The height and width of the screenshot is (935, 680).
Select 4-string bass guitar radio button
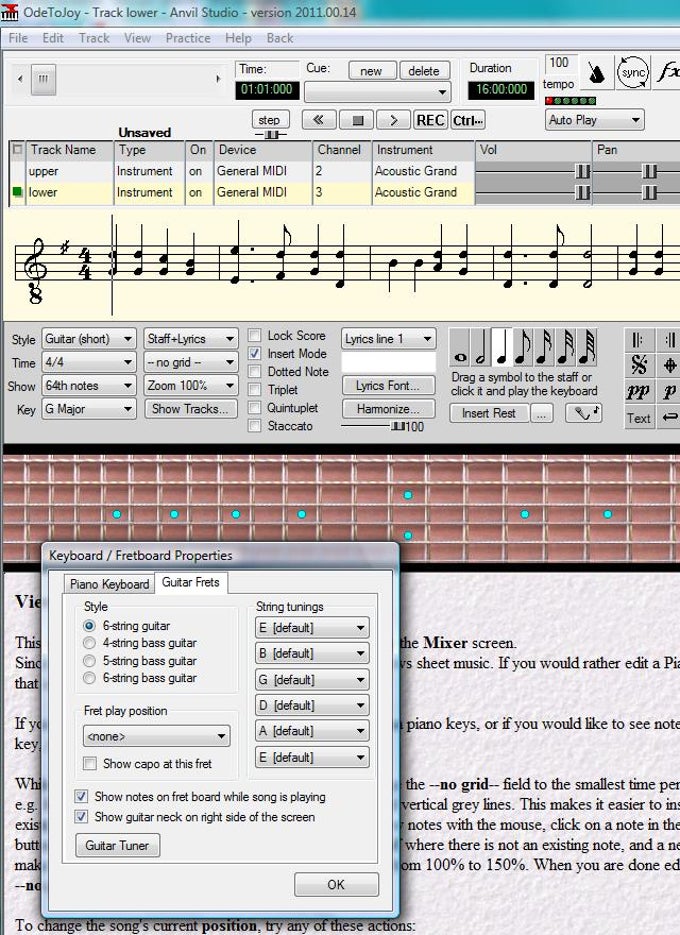(89, 643)
